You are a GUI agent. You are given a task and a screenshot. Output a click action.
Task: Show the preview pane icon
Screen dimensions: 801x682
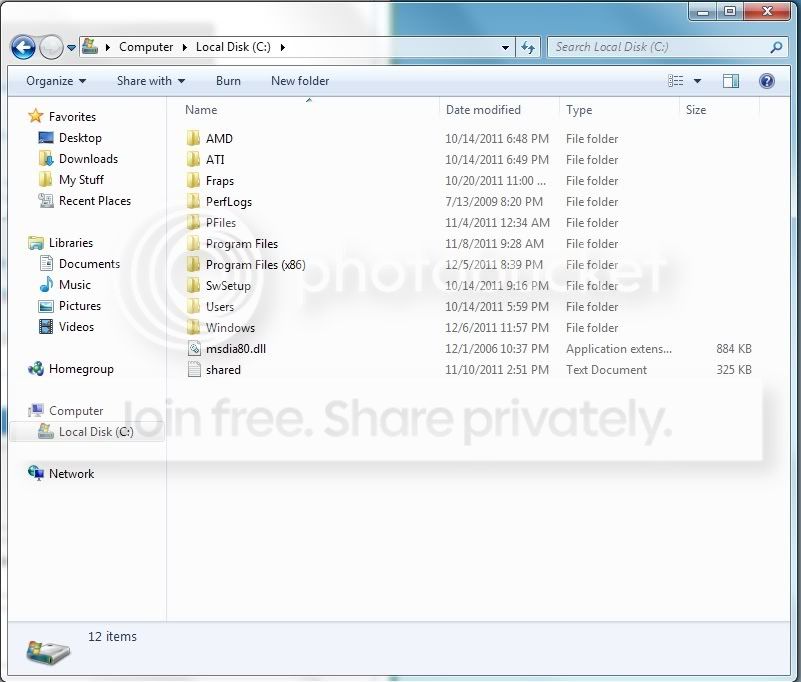tap(731, 81)
